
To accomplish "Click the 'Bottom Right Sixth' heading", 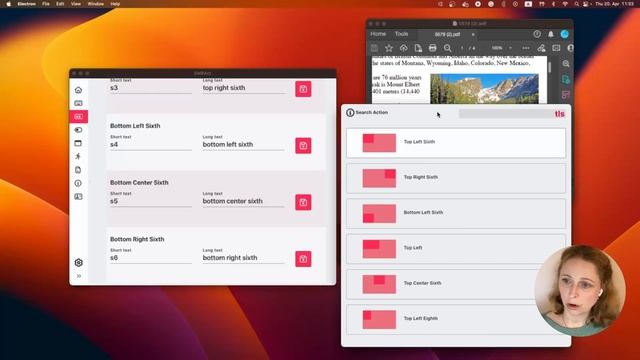I will 137,239.
